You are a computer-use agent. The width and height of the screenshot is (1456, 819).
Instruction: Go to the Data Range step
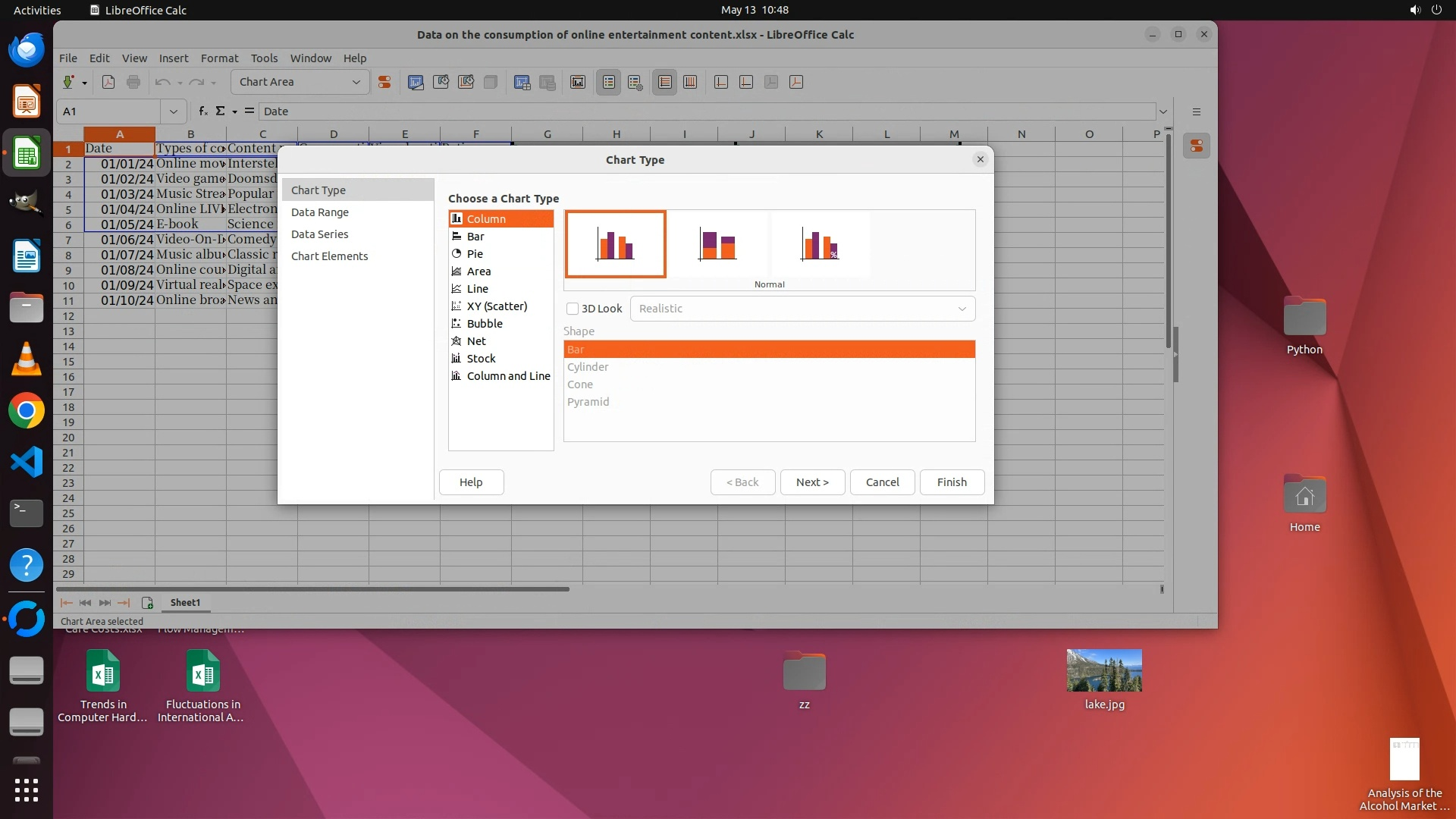tap(319, 212)
